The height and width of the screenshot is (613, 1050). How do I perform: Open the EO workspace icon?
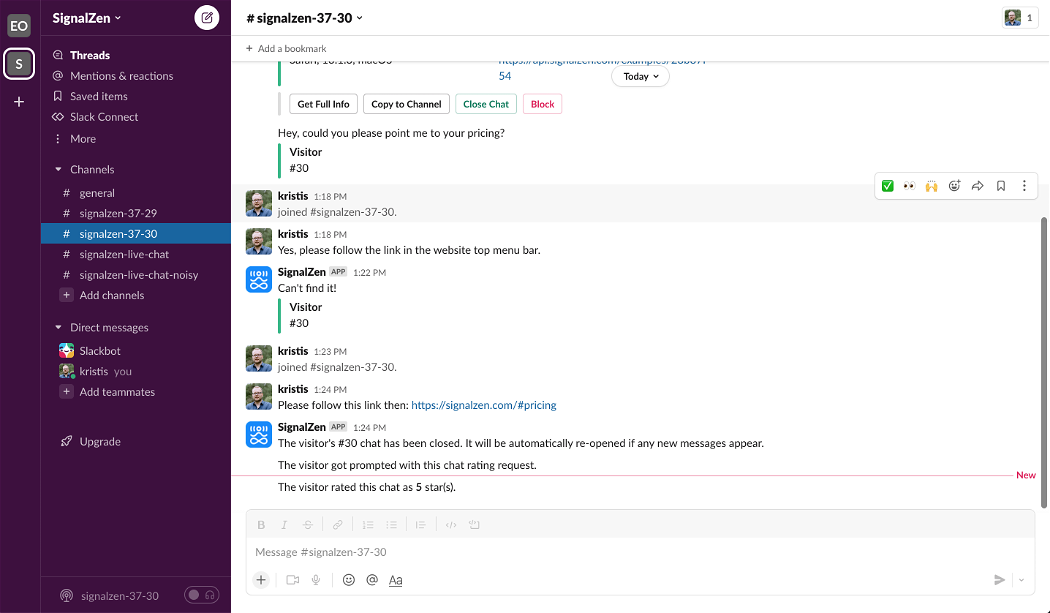[x=19, y=26]
